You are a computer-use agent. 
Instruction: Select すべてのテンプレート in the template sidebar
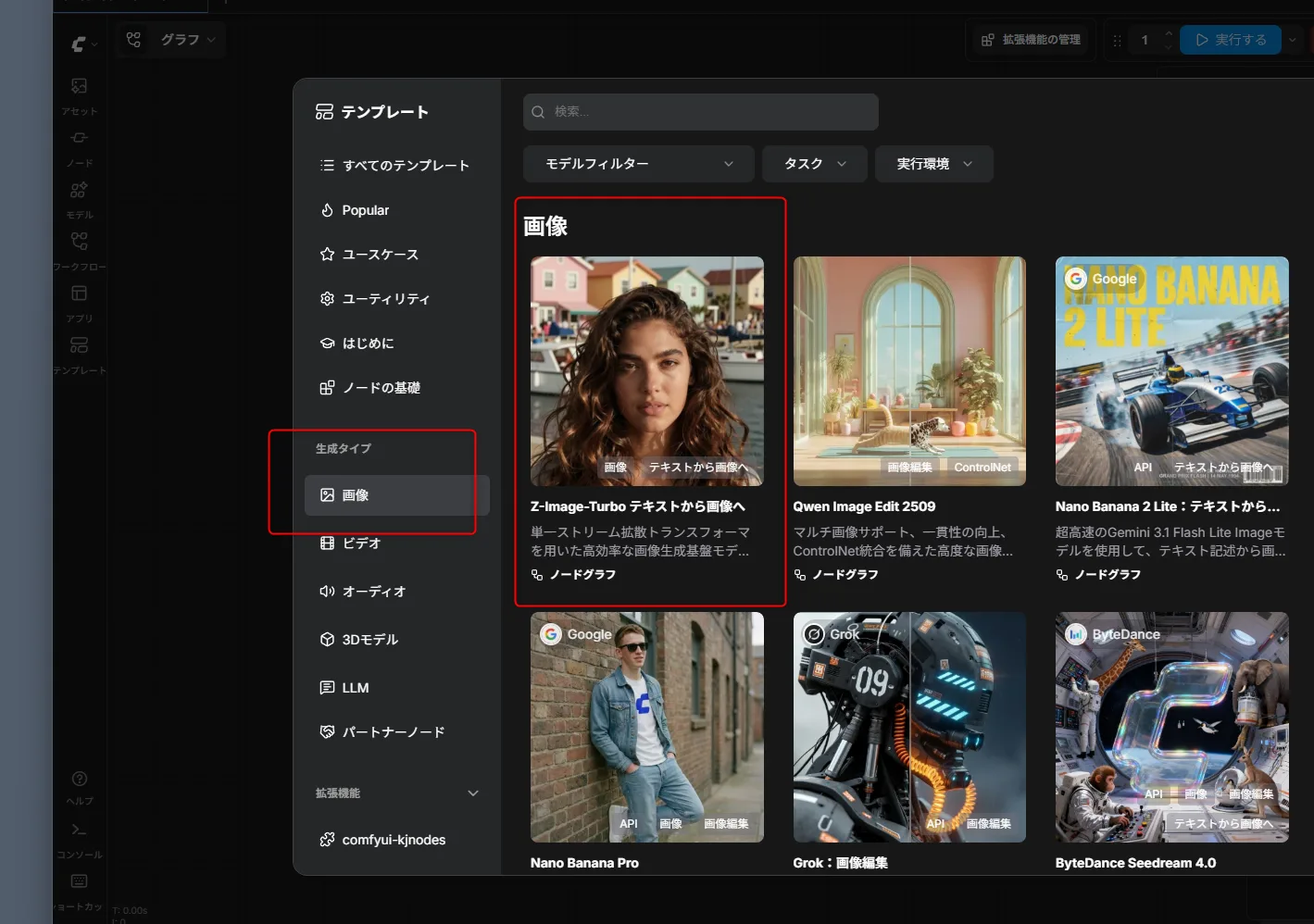point(396,166)
